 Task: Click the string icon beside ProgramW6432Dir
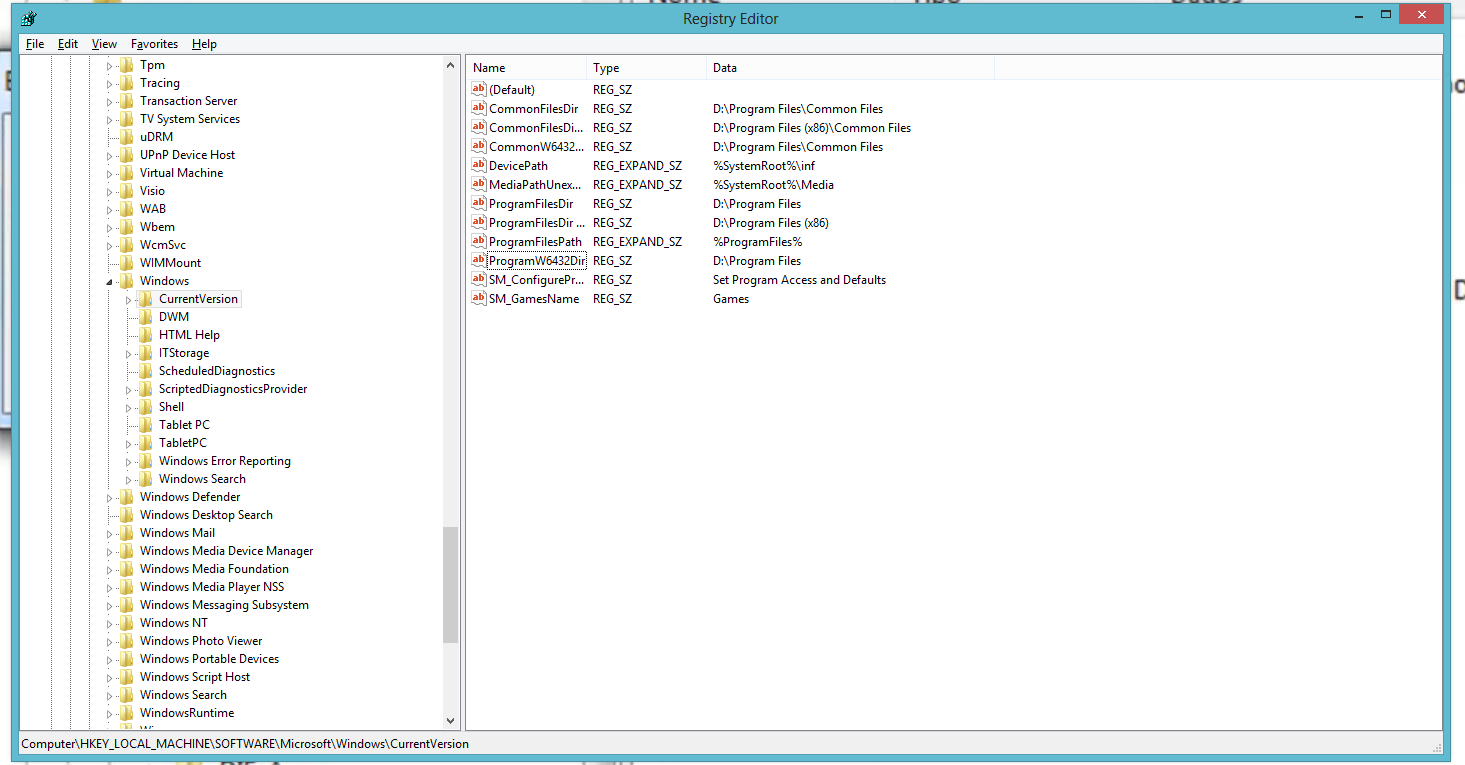tap(478, 260)
